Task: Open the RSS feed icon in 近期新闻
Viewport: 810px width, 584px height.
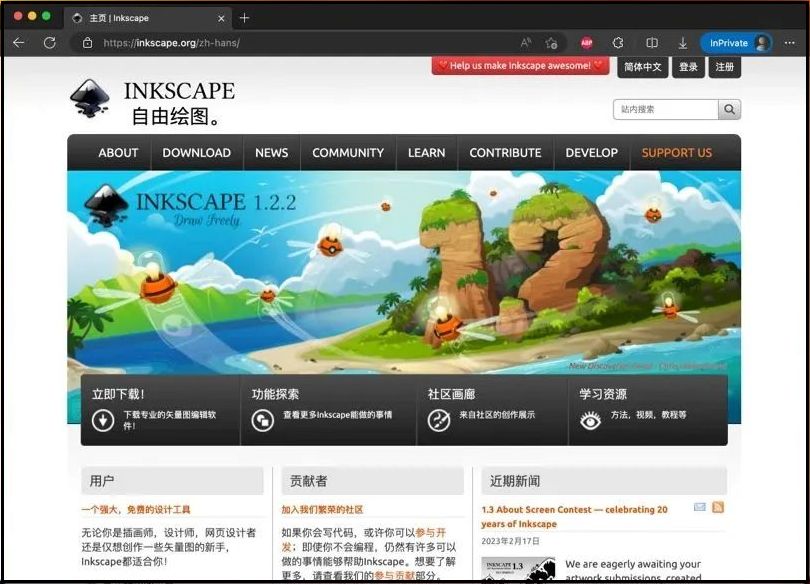Action: (x=720, y=508)
